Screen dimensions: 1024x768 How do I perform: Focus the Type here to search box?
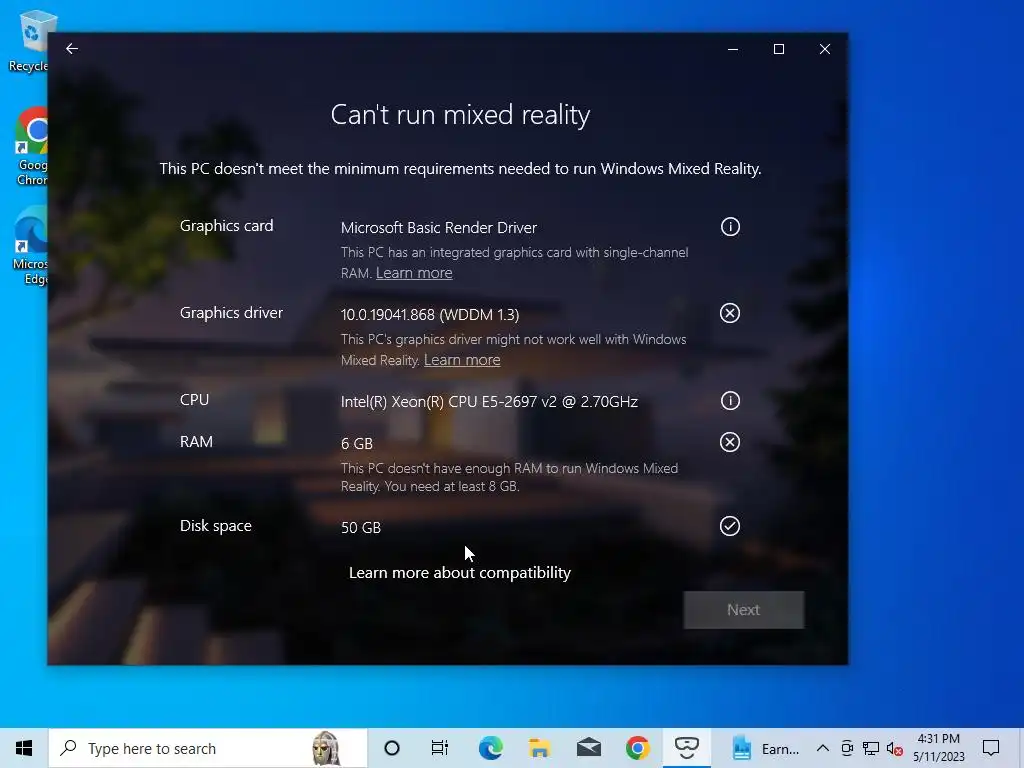(x=208, y=748)
